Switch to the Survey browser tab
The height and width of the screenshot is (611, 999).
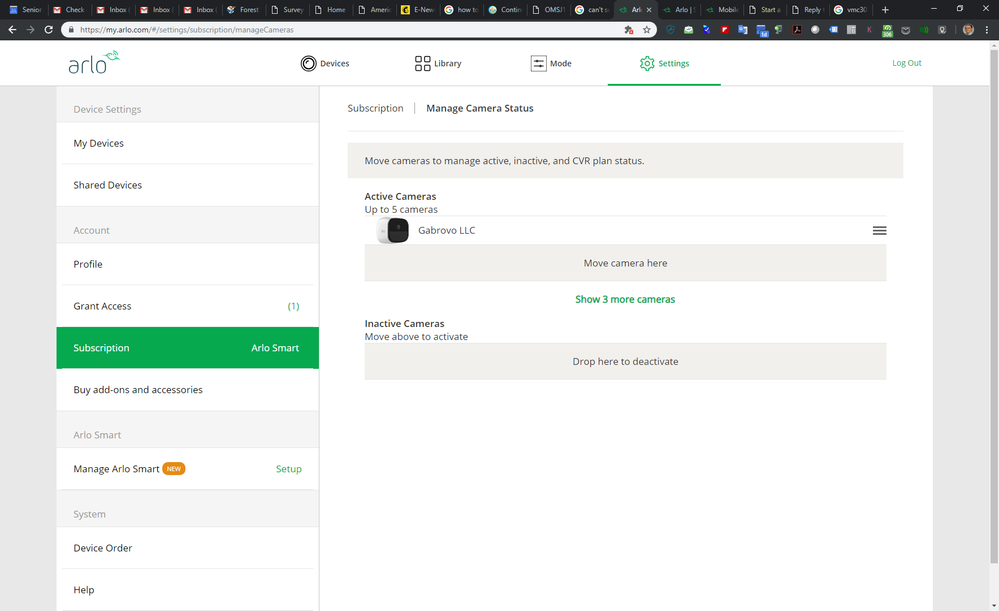pos(287,10)
